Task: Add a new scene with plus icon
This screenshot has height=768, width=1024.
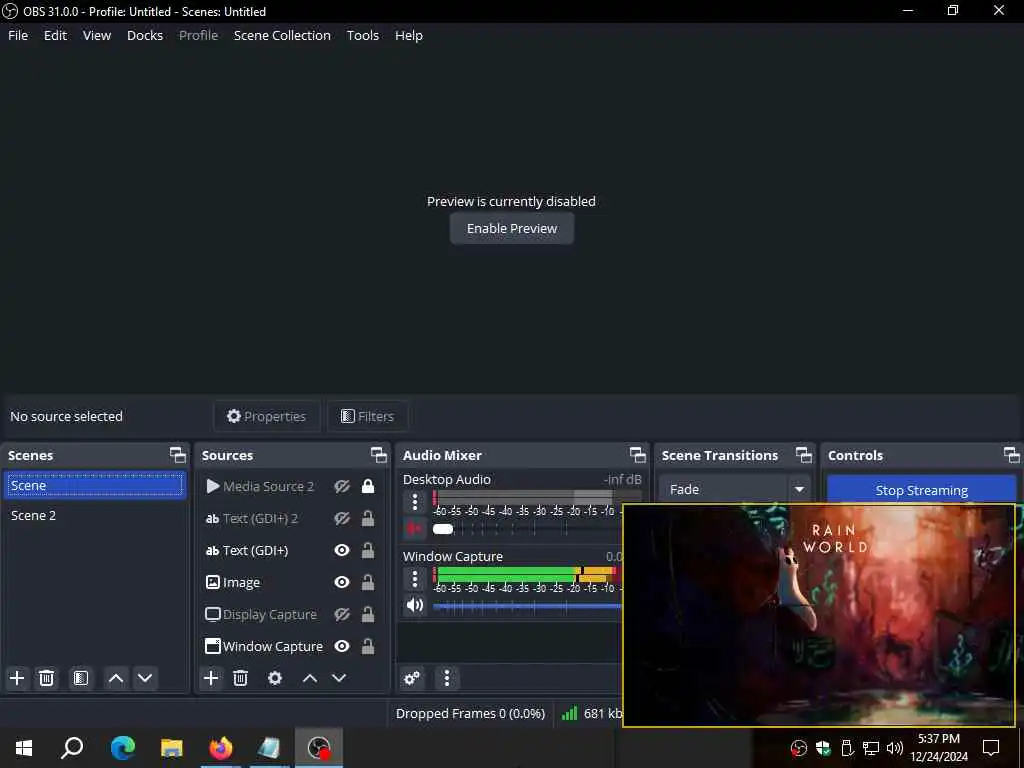Action: point(17,678)
